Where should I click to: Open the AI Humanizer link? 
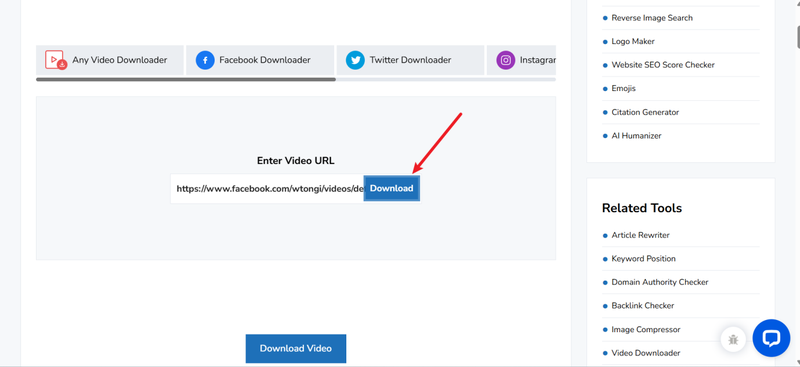click(x=636, y=136)
